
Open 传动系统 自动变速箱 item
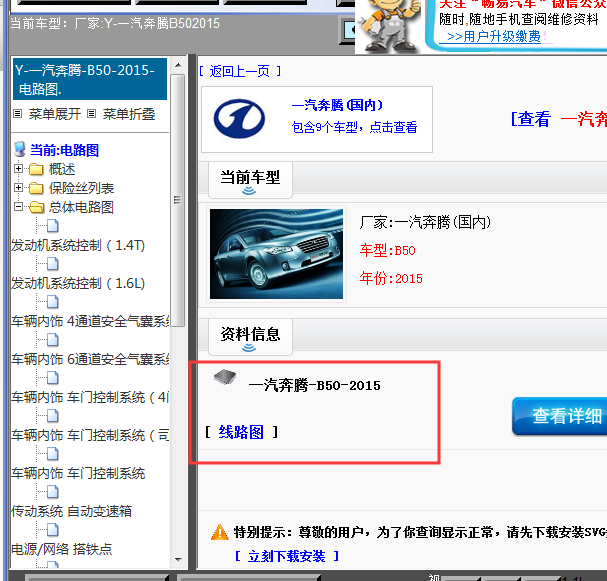pyautogui.click(x=71, y=511)
